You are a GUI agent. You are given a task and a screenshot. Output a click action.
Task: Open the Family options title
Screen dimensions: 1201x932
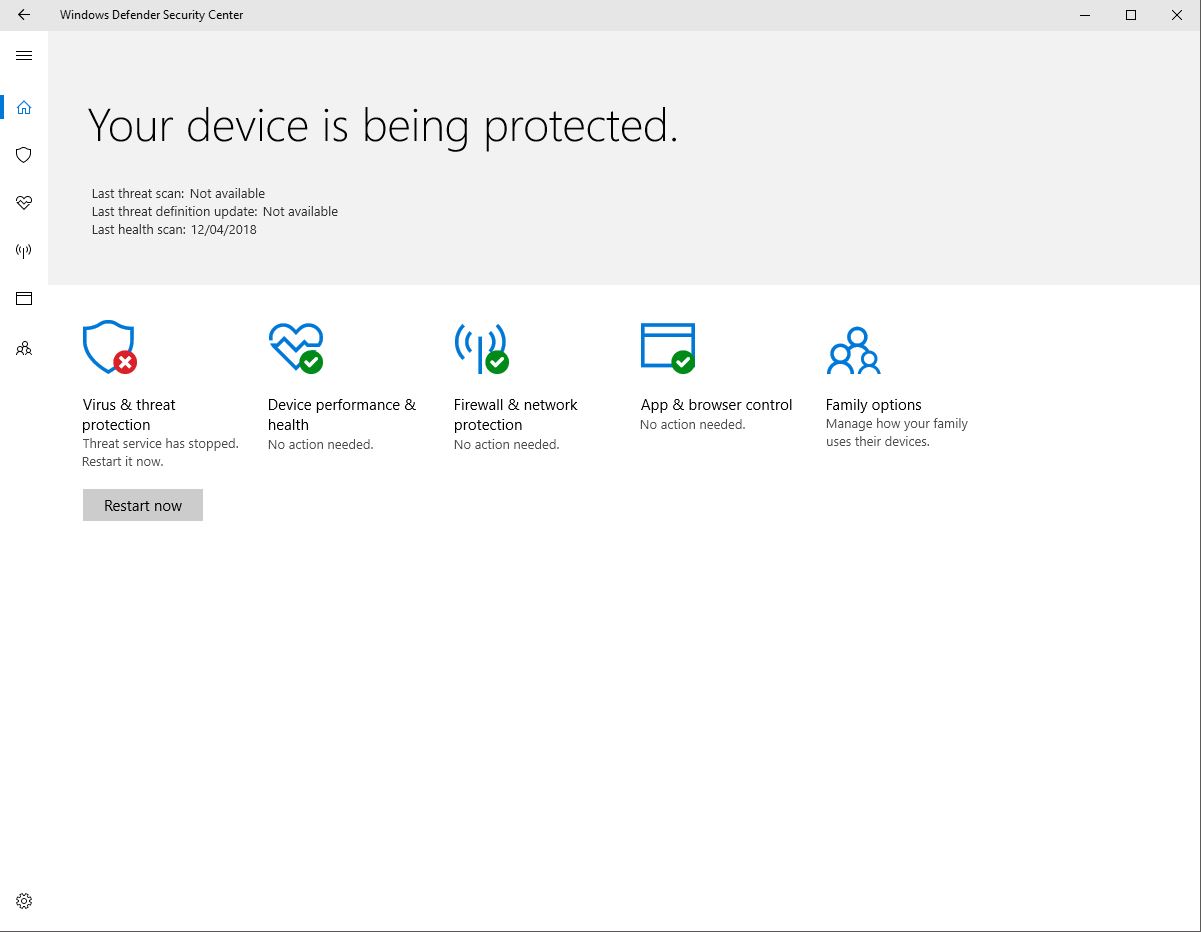pyautogui.click(x=874, y=405)
